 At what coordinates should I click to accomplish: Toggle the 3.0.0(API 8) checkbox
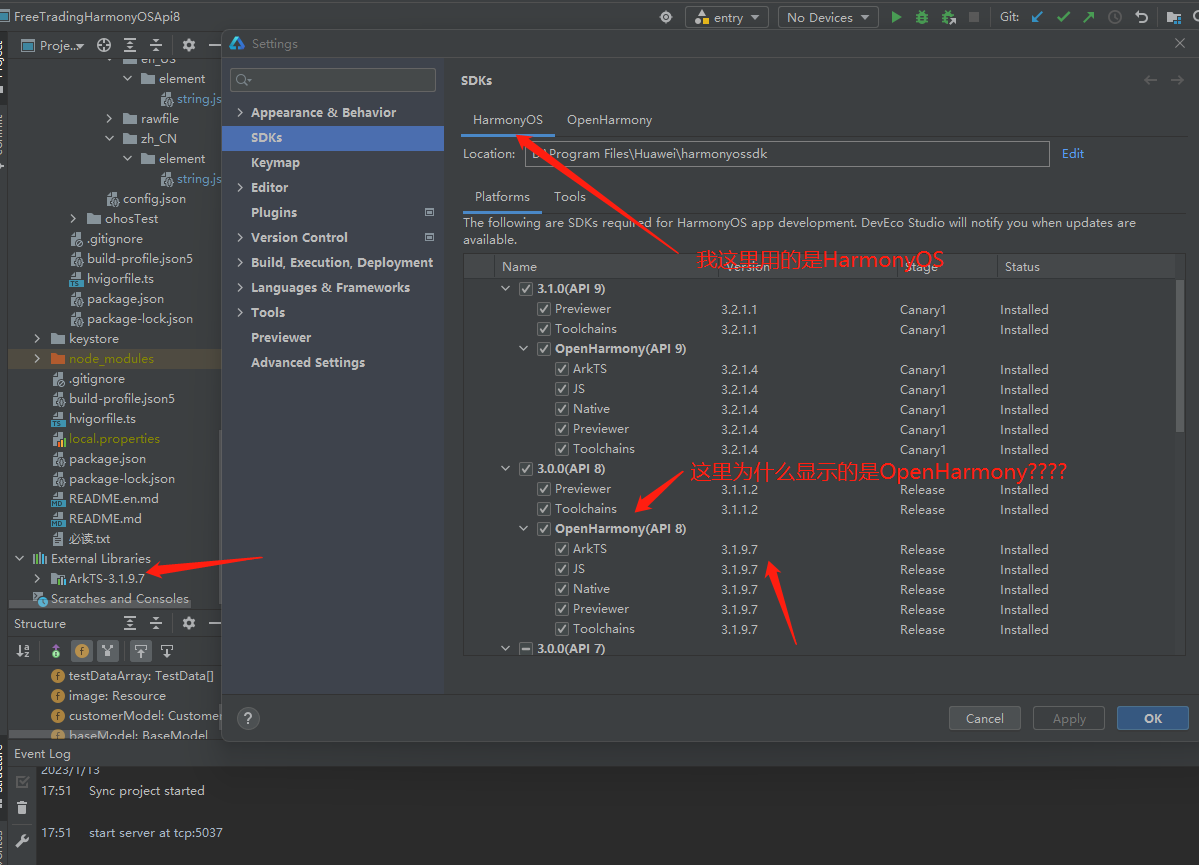pyautogui.click(x=526, y=469)
